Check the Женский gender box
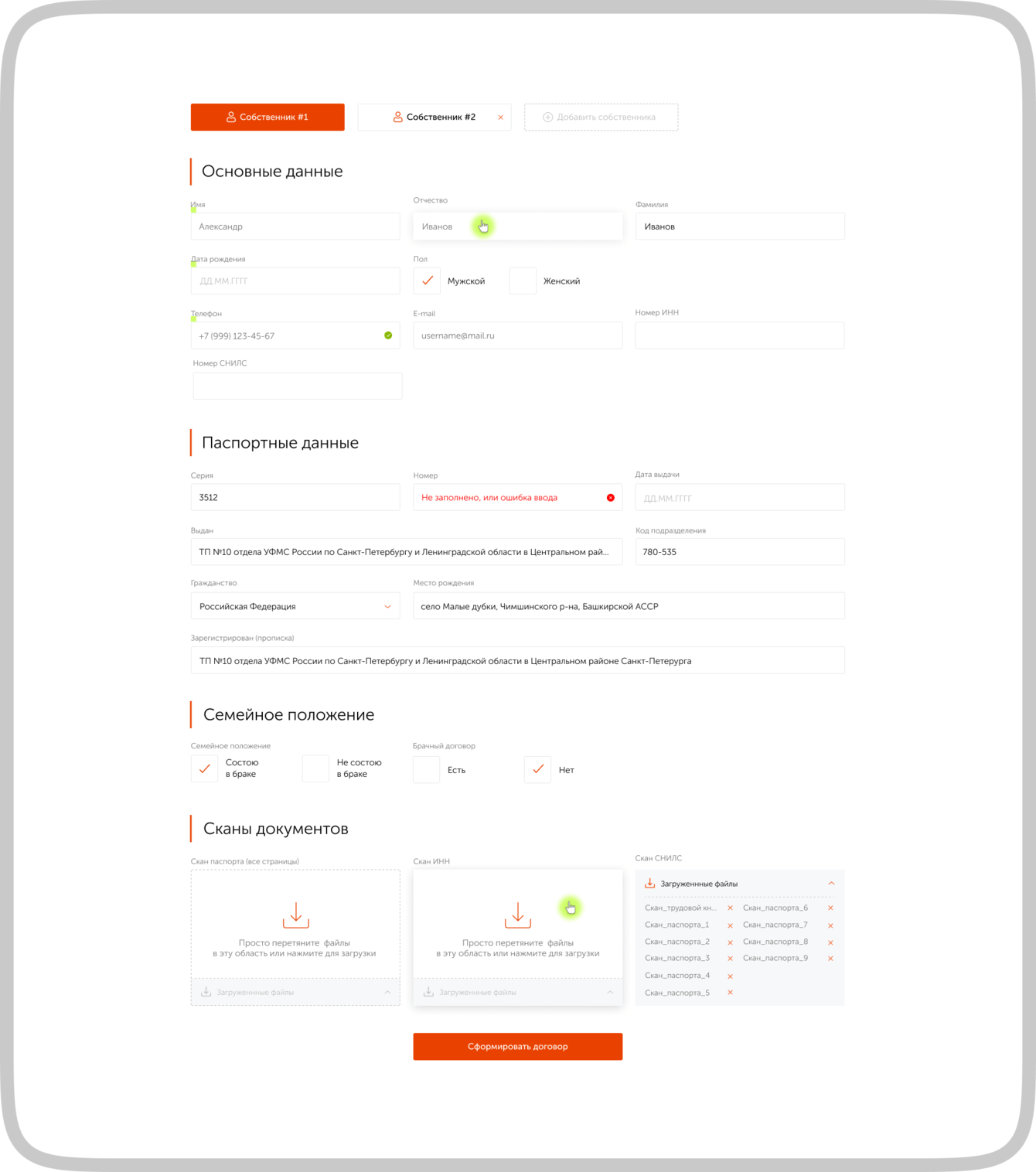This screenshot has width=1036, height=1172. click(x=523, y=281)
